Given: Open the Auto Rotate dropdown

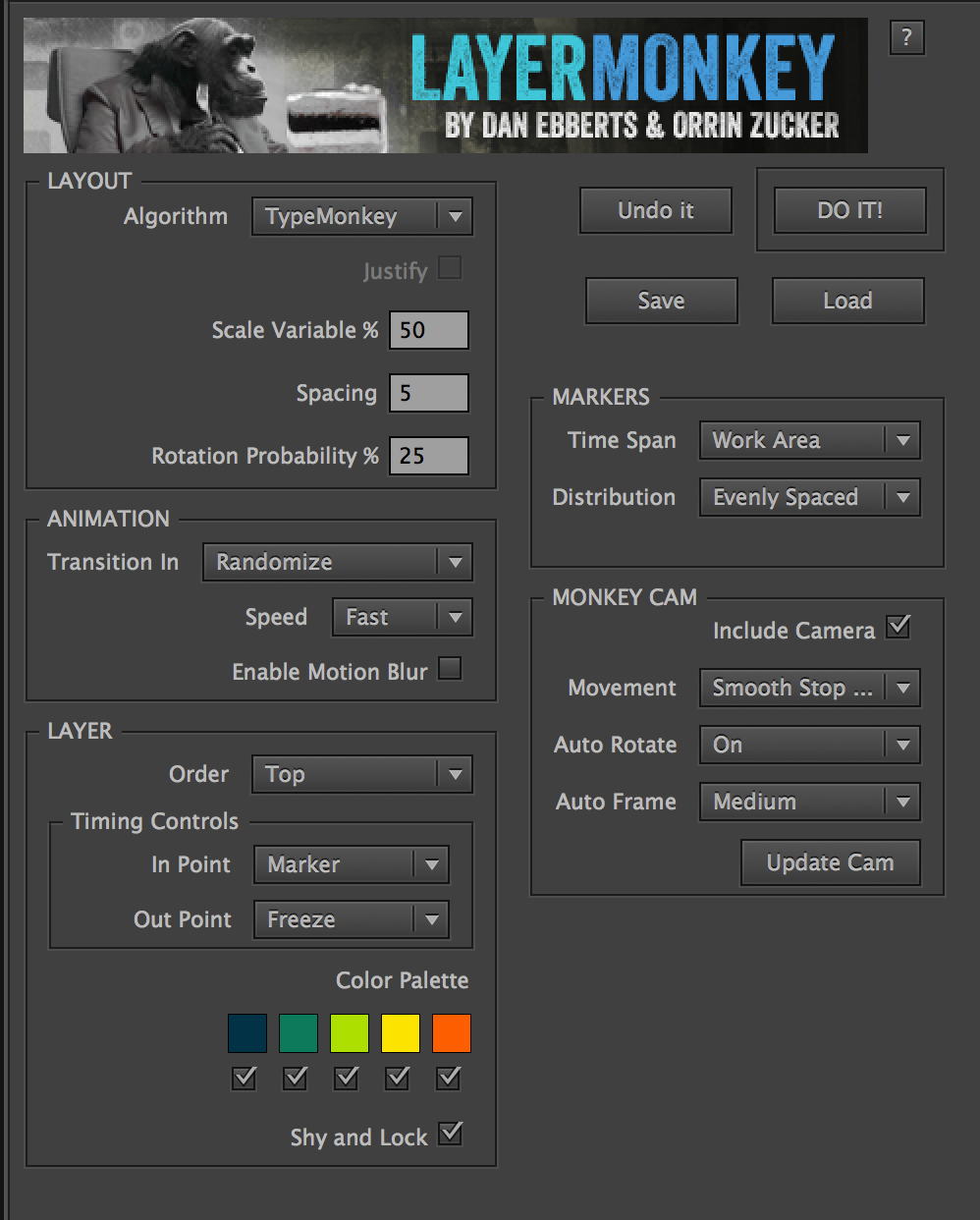Looking at the screenshot, I should click(808, 745).
